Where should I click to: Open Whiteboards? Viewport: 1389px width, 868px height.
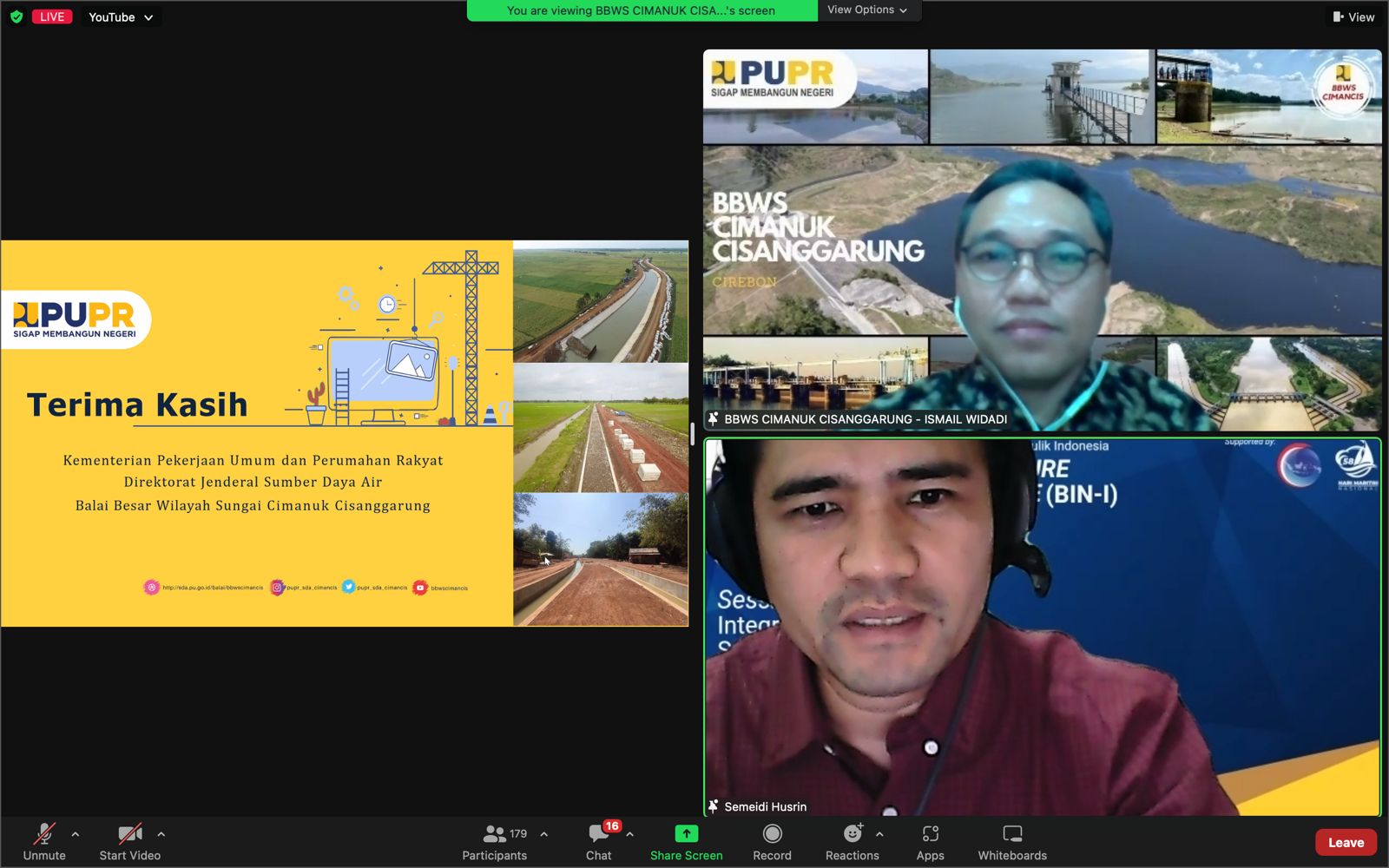coord(1012,842)
